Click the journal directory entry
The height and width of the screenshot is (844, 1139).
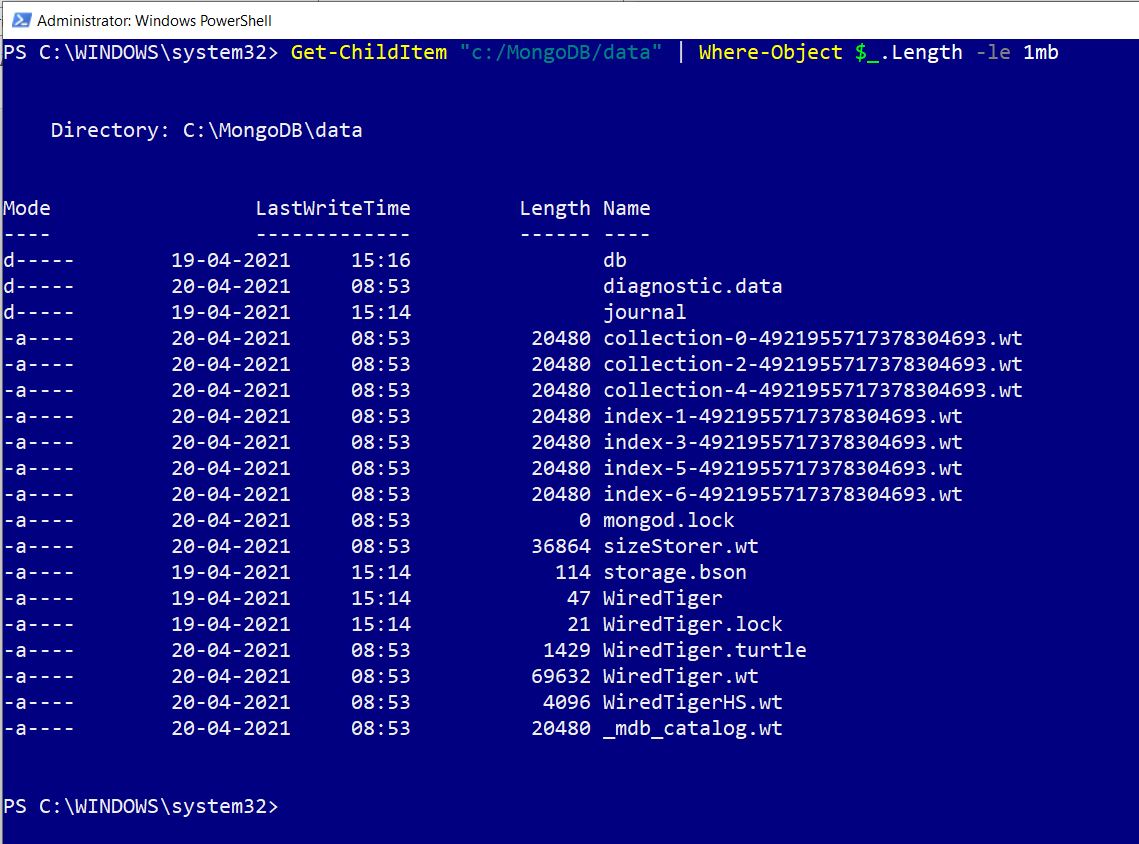click(x=644, y=312)
